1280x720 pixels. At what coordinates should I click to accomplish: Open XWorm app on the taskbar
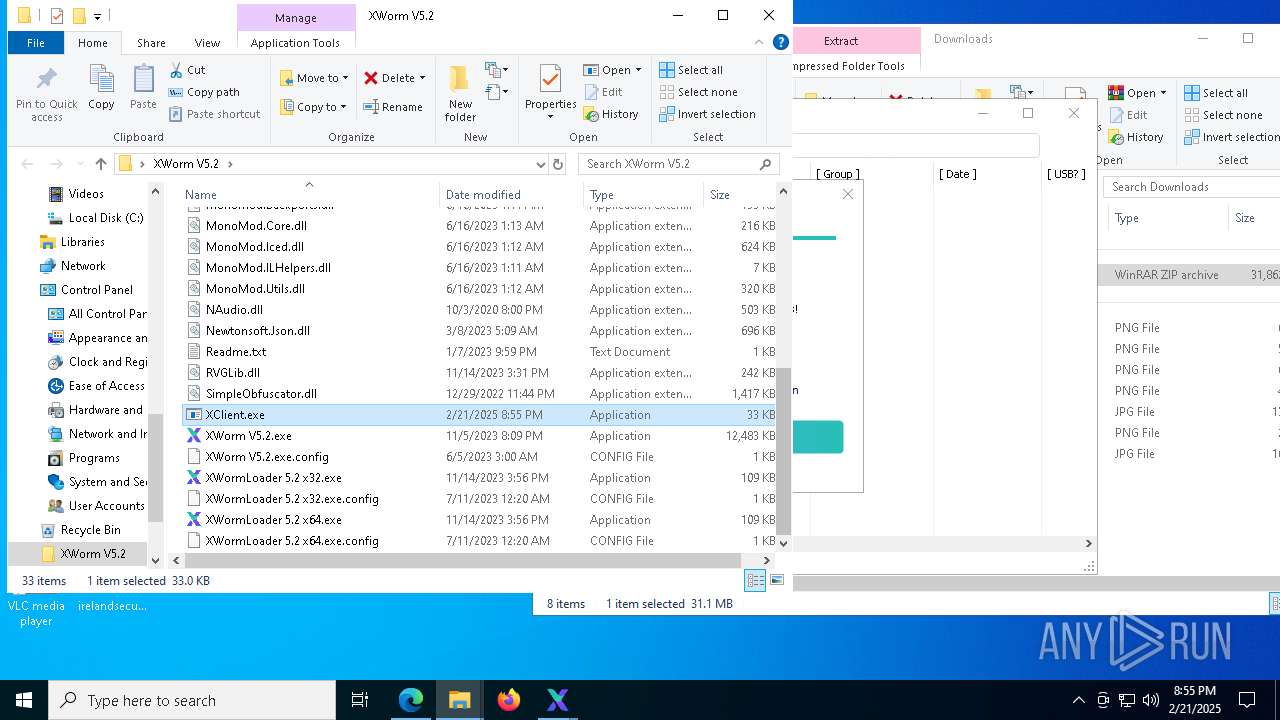pos(558,700)
